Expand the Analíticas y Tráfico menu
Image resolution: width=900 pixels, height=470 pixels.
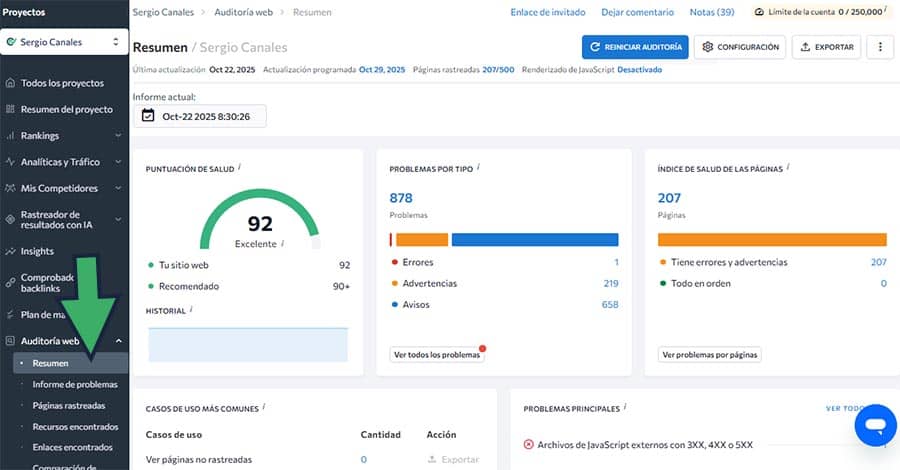(118, 162)
